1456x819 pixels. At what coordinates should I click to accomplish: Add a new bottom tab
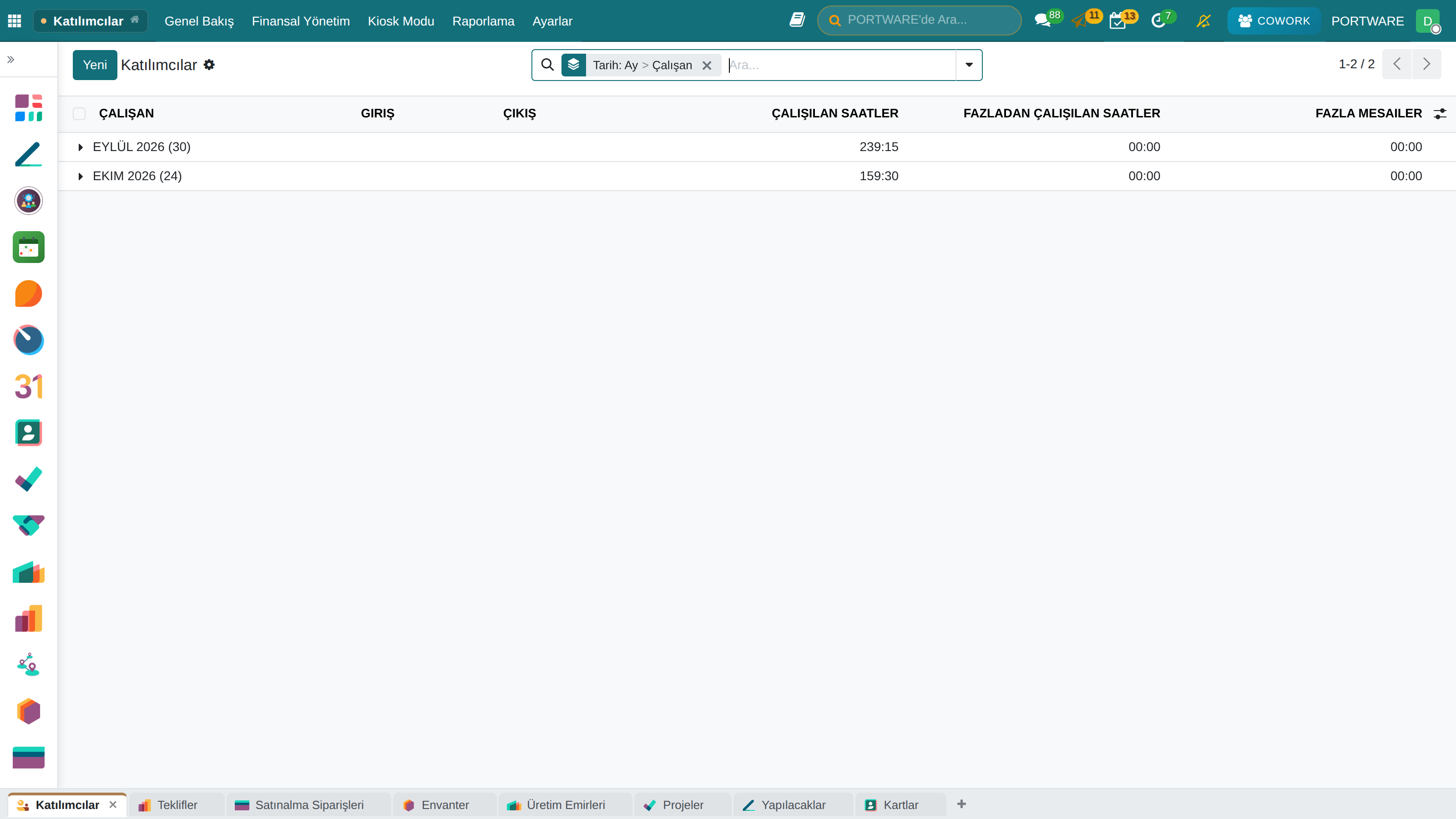coord(961,804)
